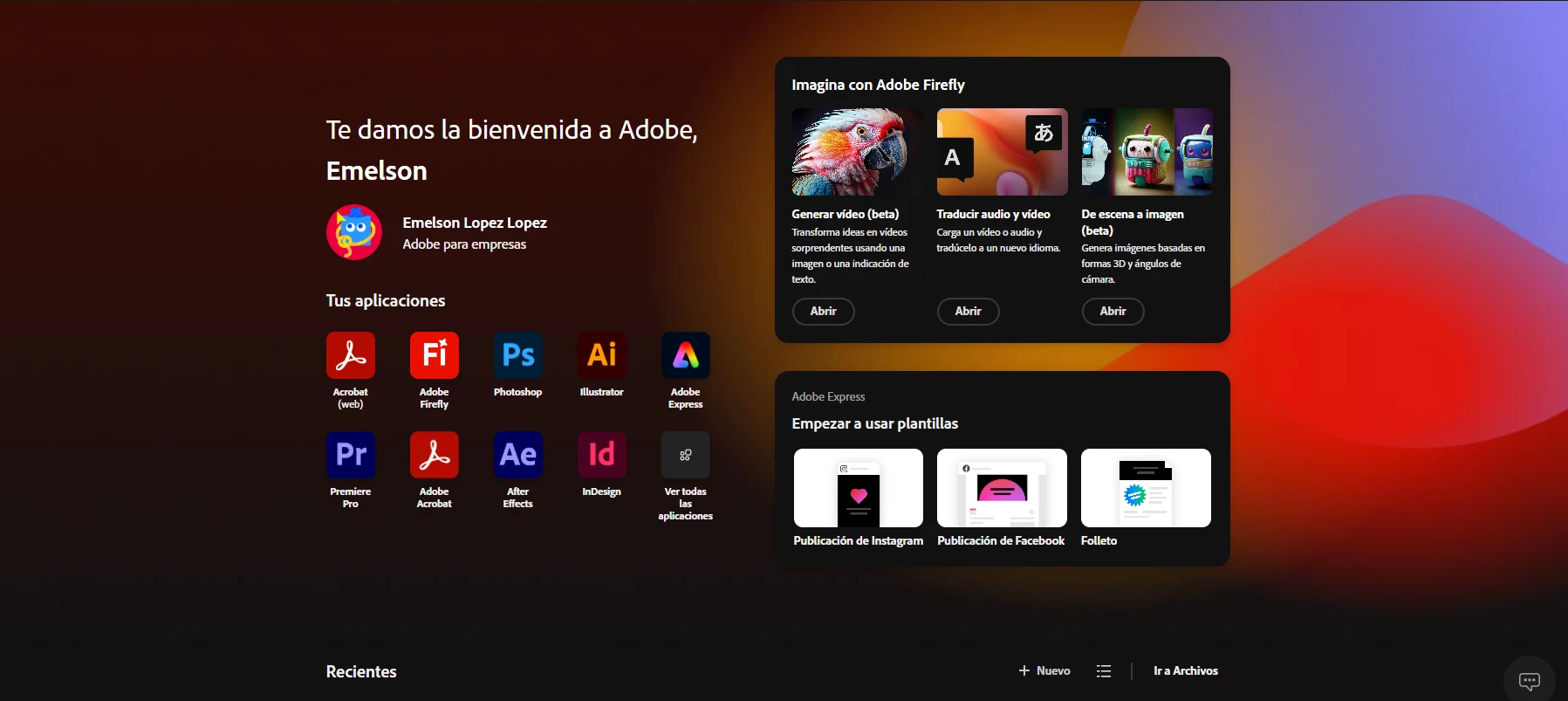Click the Folleto label text

(1099, 541)
